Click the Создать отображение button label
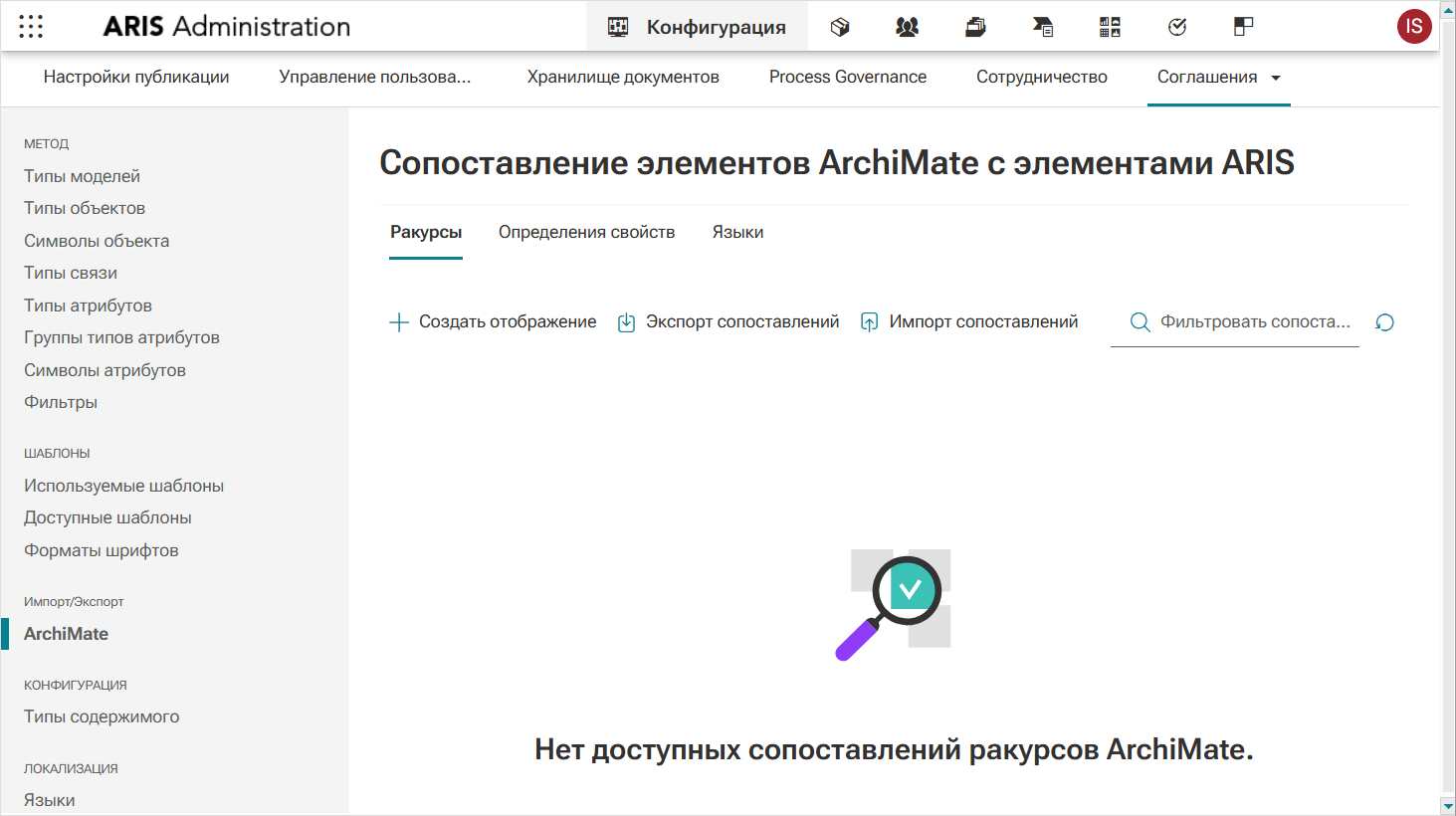Viewport: 1456px width, 816px height. [x=508, y=322]
